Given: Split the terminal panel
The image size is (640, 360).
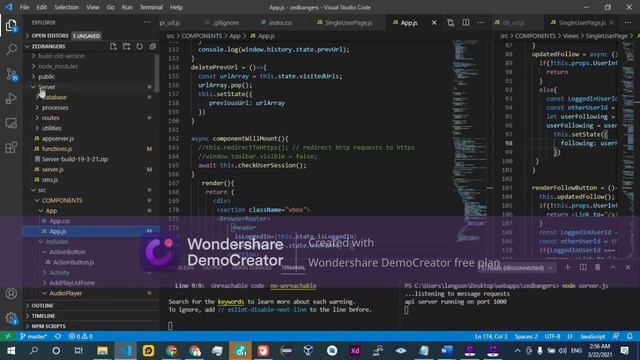Looking at the screenshot, I should pyautogui.click(x=583, y=267).
